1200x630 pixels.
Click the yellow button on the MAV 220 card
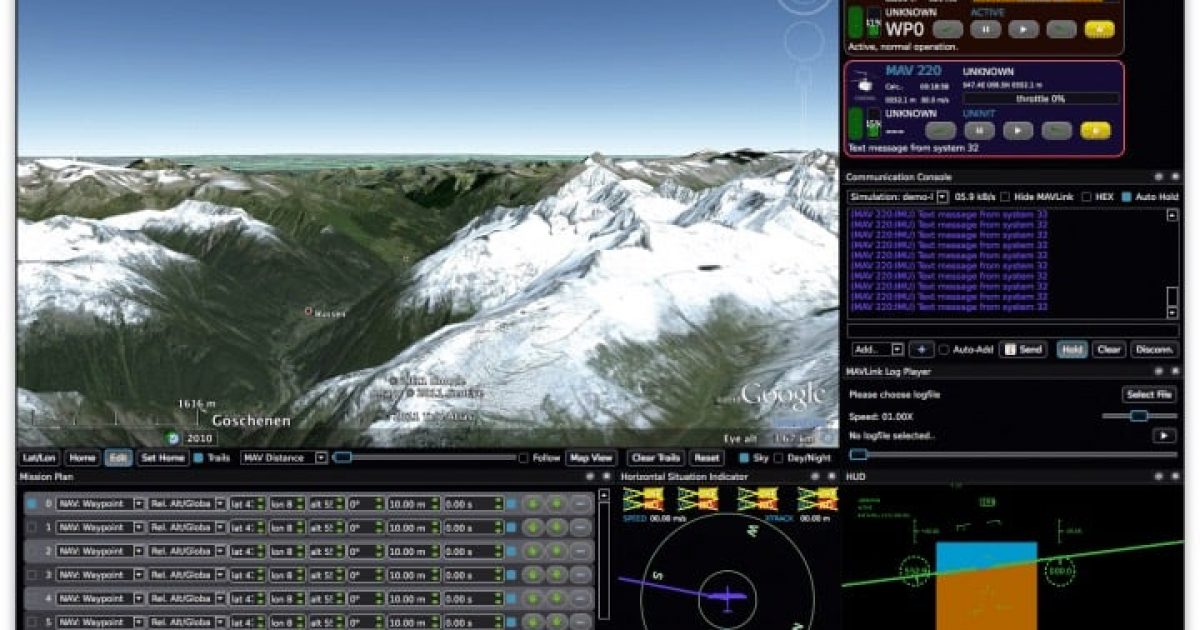(1096, 130)
